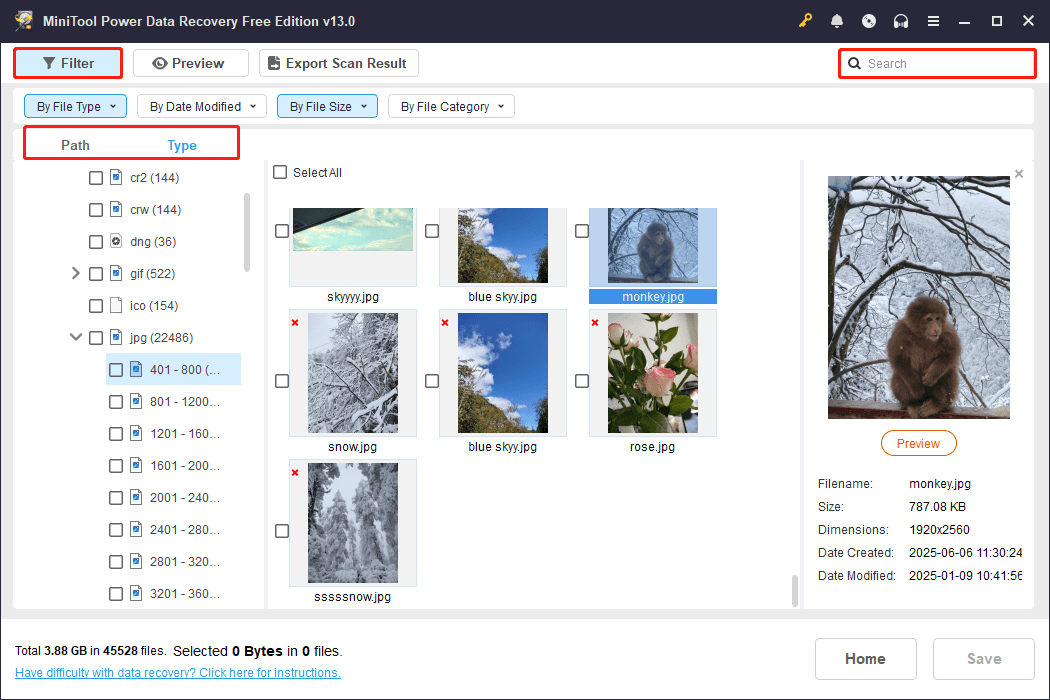
Task: Click the thumbnail grid scrollbar
Action: [794, 590]
